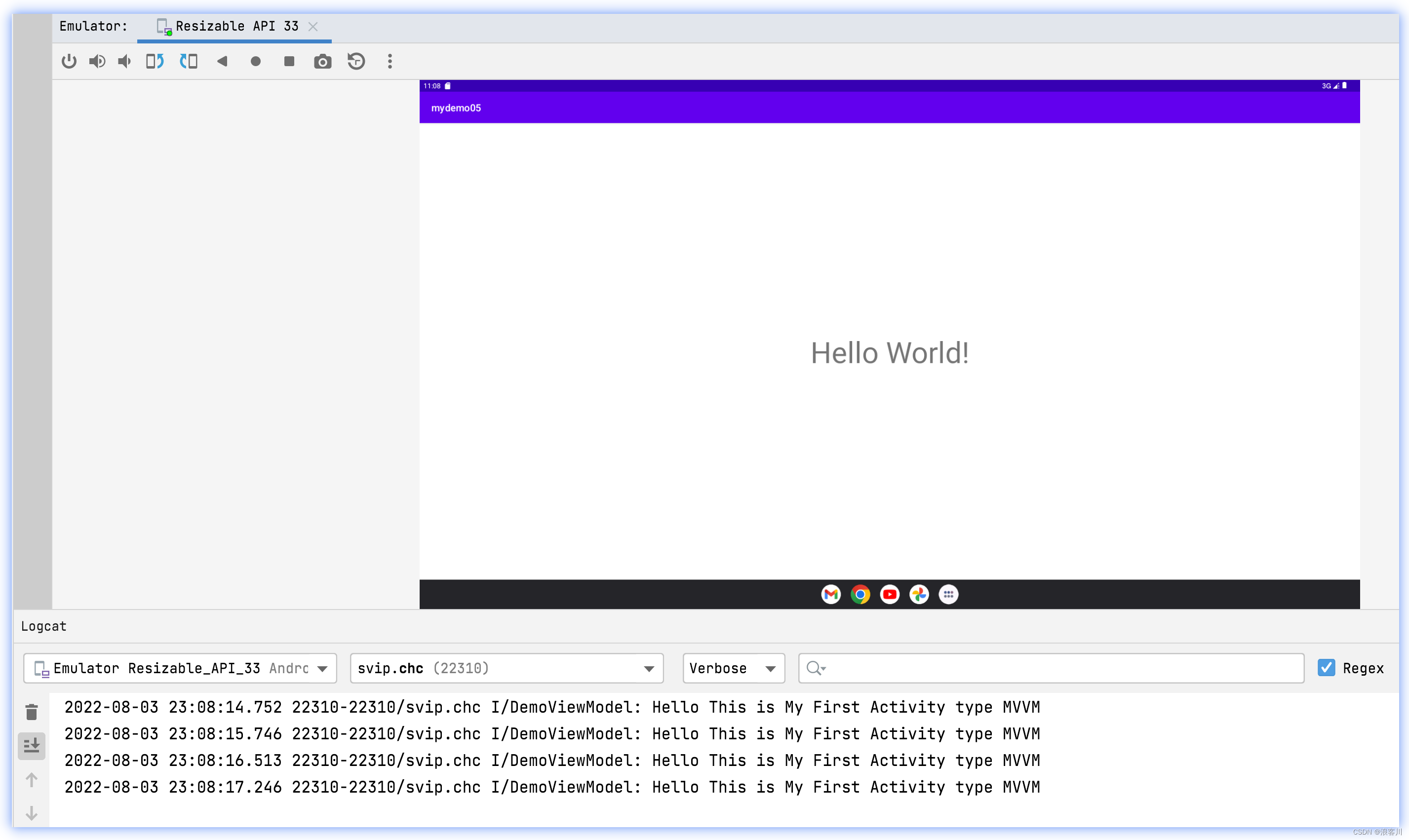Take a screenshot with camera icon
1409x840 pixels.
323,61
